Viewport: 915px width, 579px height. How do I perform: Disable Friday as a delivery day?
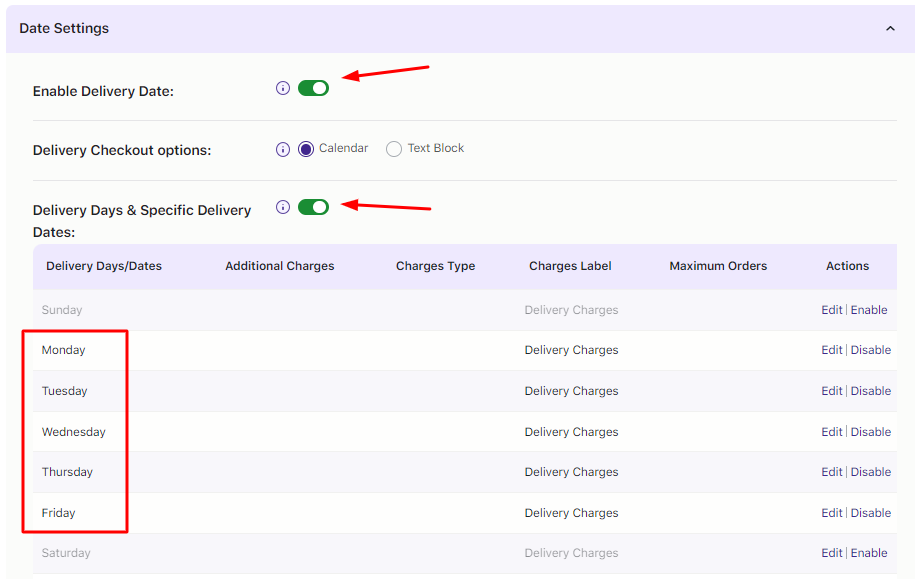(x=871, y=513)
